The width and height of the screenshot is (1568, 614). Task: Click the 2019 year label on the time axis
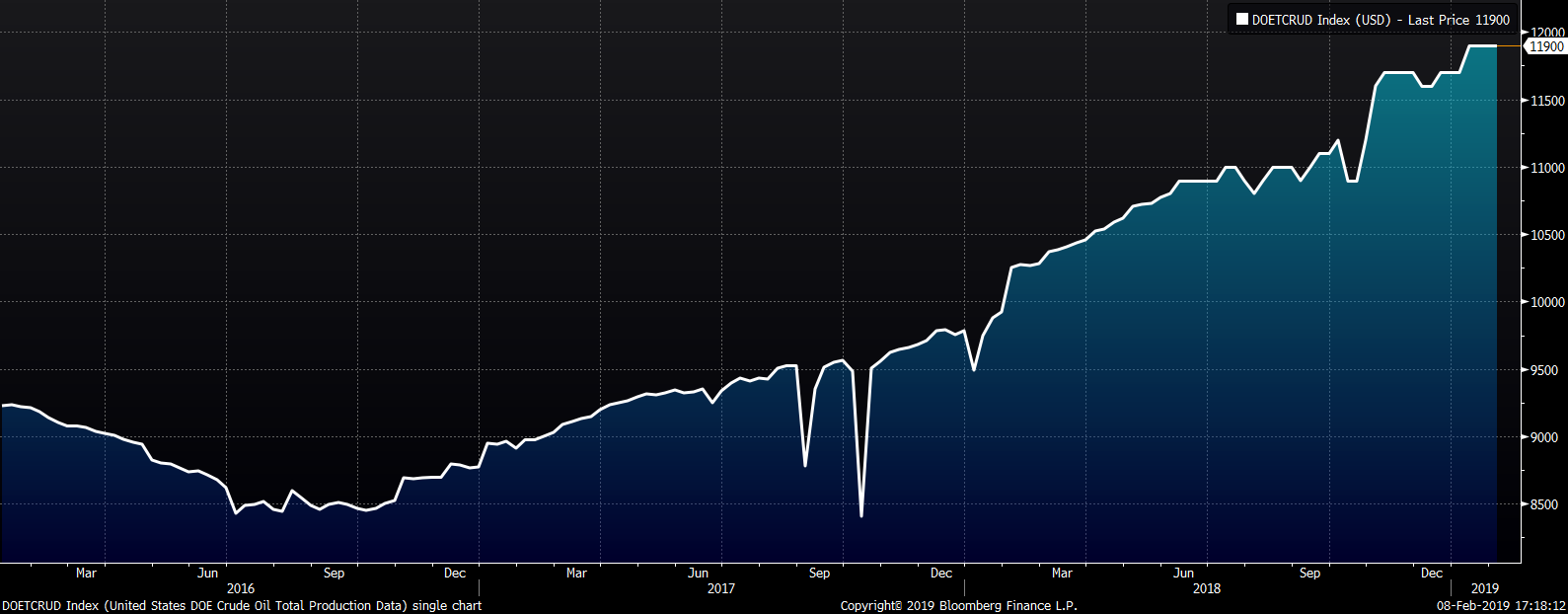click(x=1484, y=588)
